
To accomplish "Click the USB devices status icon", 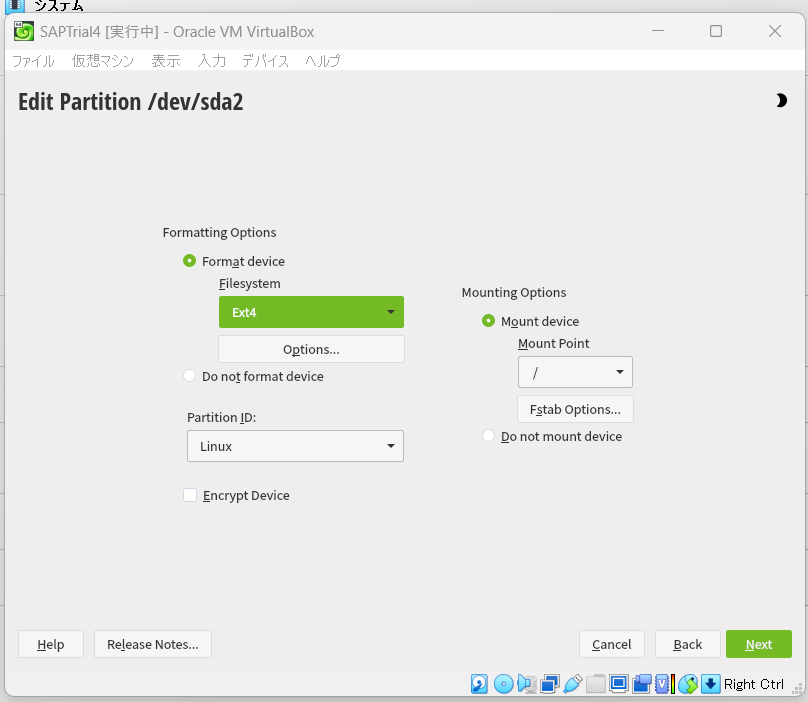I will [573, 684].
